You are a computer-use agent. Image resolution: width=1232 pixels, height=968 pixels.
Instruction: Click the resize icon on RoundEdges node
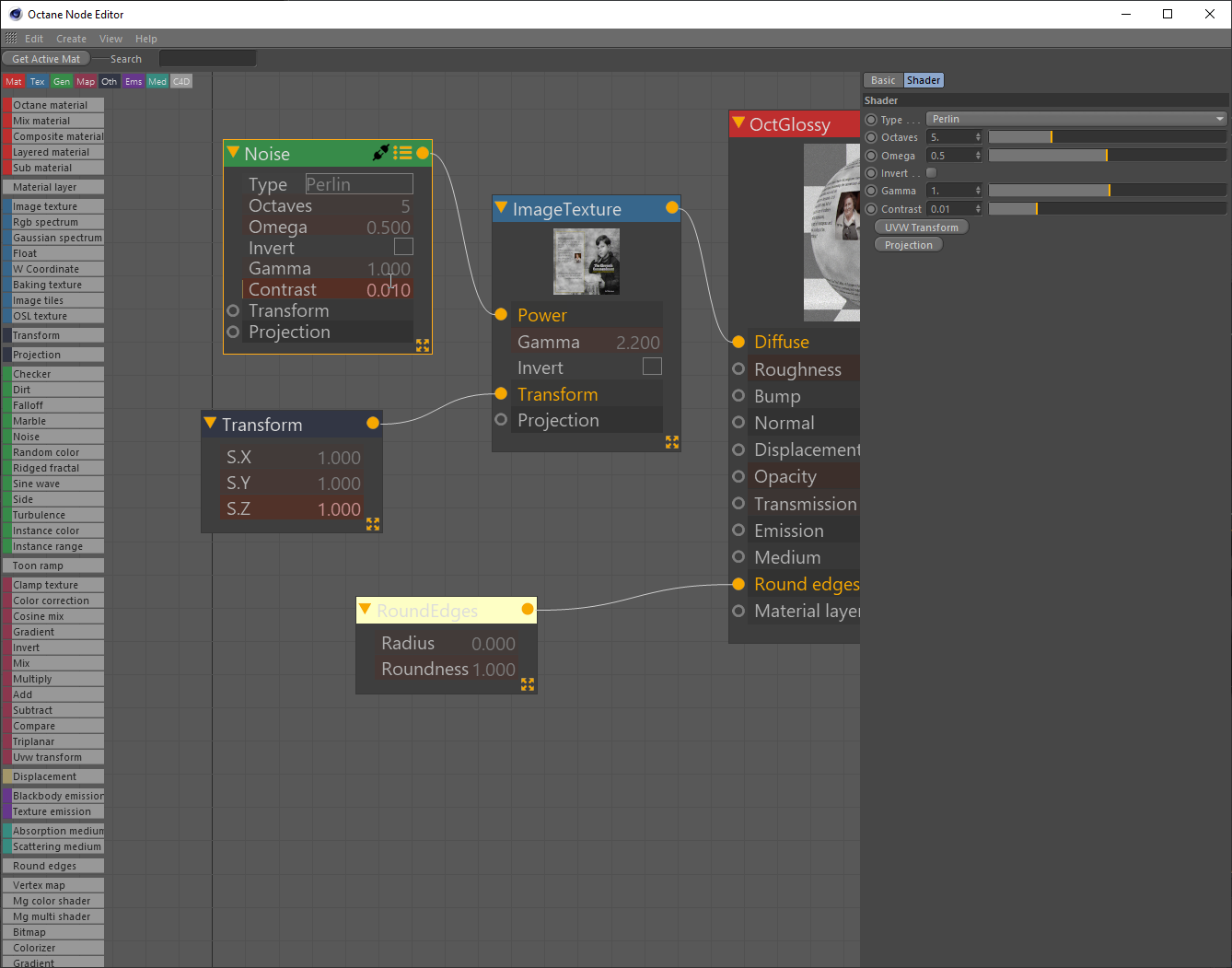[528, 684]
